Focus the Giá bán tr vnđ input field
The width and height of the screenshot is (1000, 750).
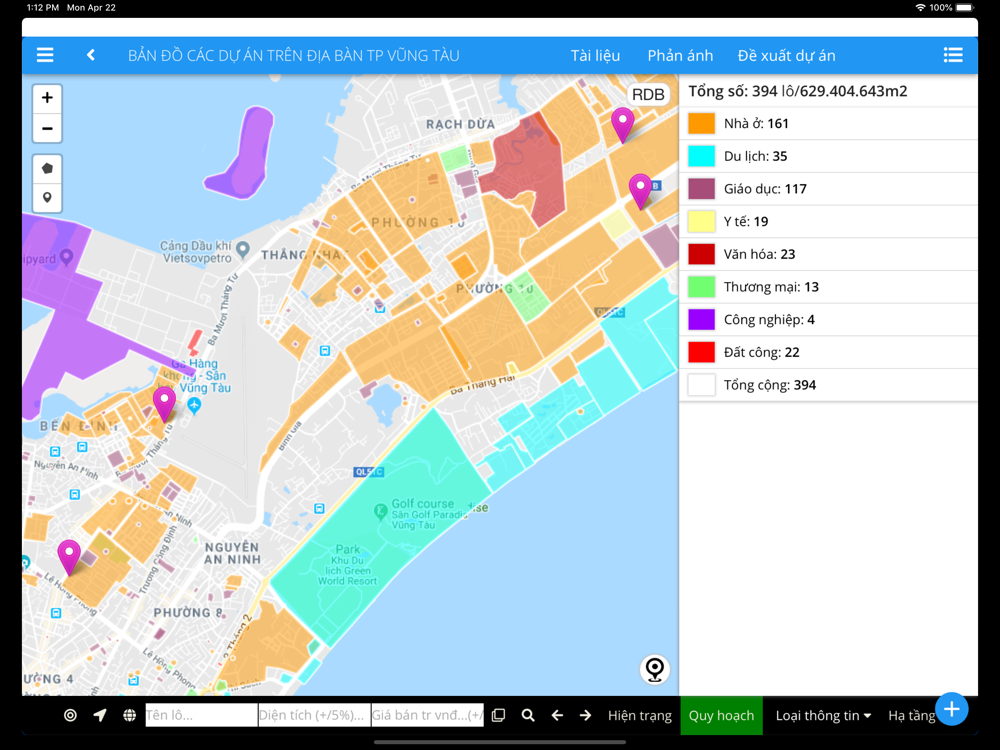point(427,715)
